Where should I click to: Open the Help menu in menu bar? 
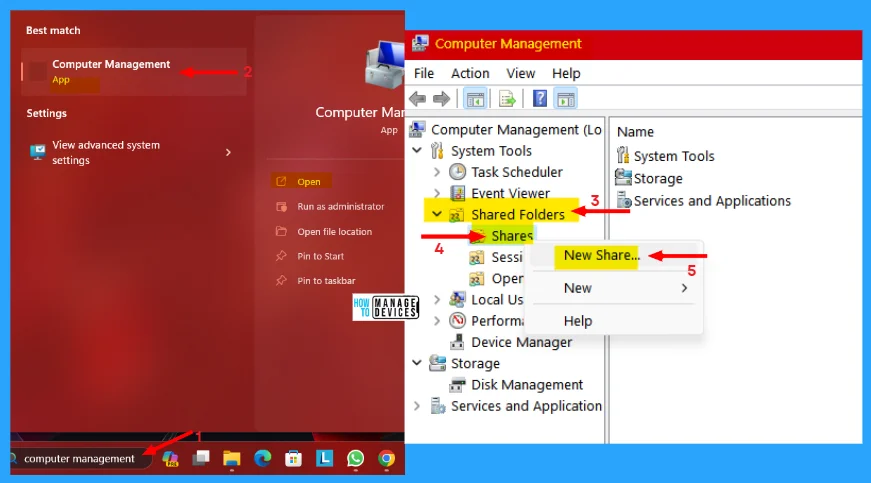[566, 73]
